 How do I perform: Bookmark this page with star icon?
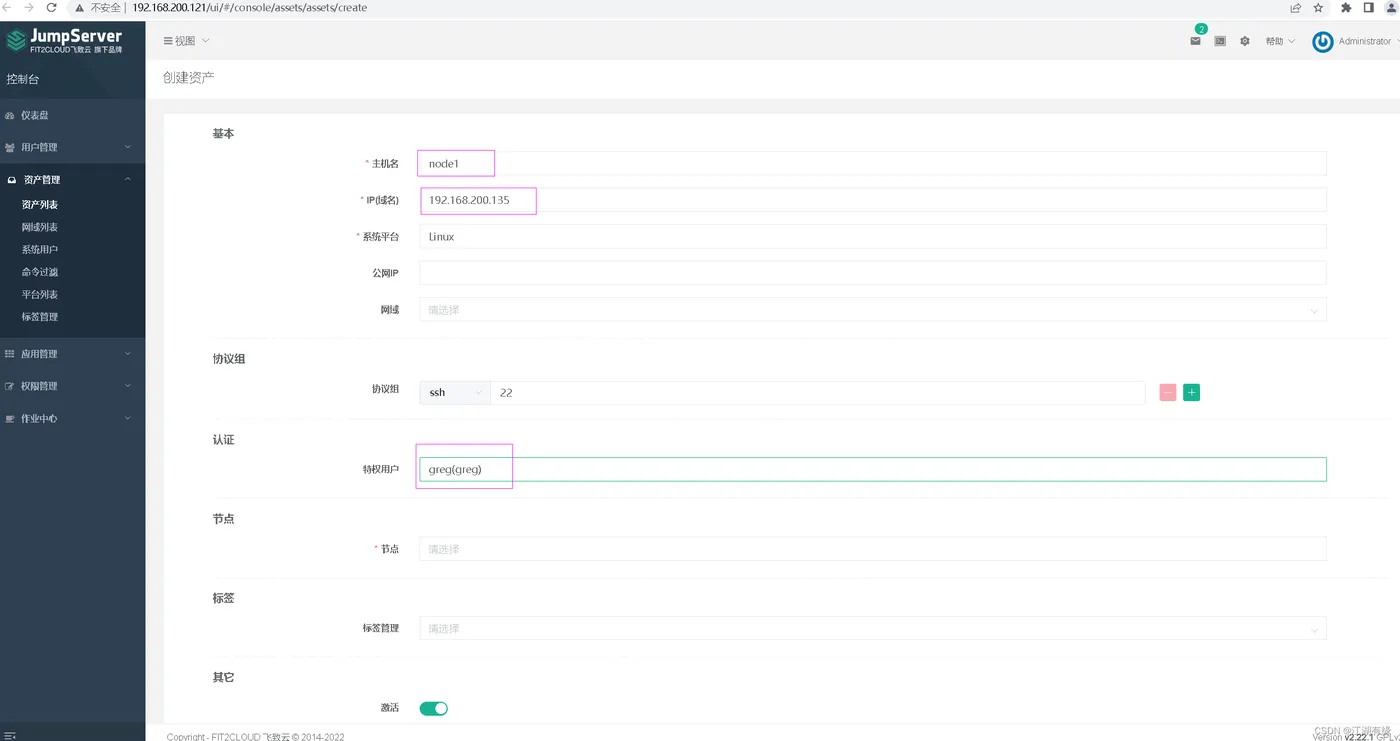click(1318, 7)
